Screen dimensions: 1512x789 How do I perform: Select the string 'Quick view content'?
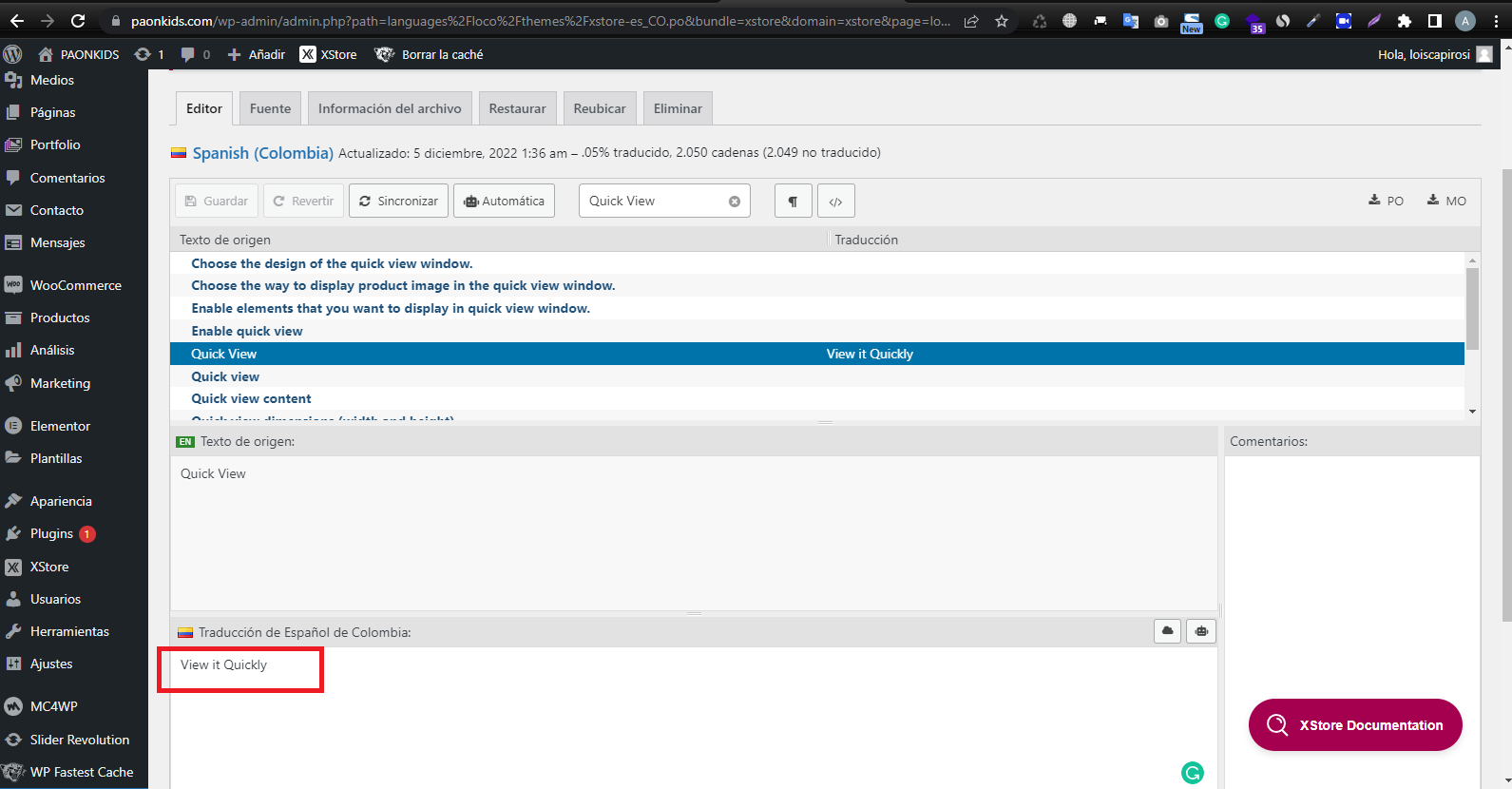click(817, 398)
